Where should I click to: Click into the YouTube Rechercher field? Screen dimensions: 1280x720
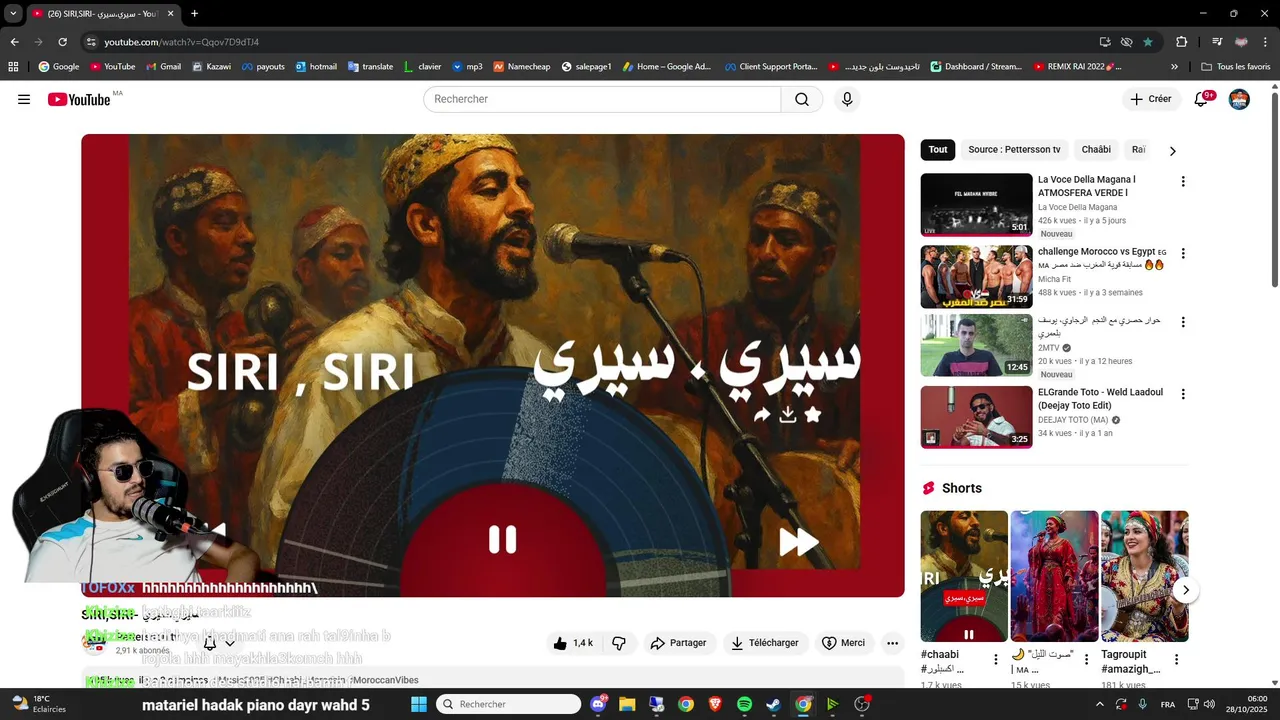pyautogui.click(x=602, y=99)
